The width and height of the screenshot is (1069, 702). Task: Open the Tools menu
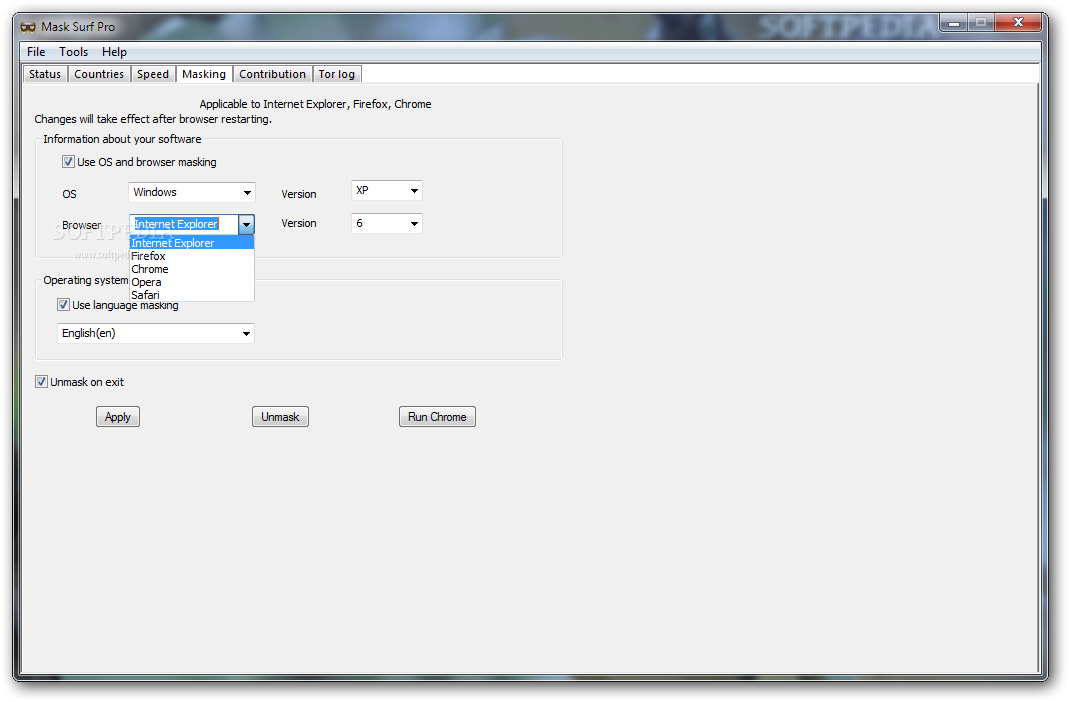pos(74,52)
